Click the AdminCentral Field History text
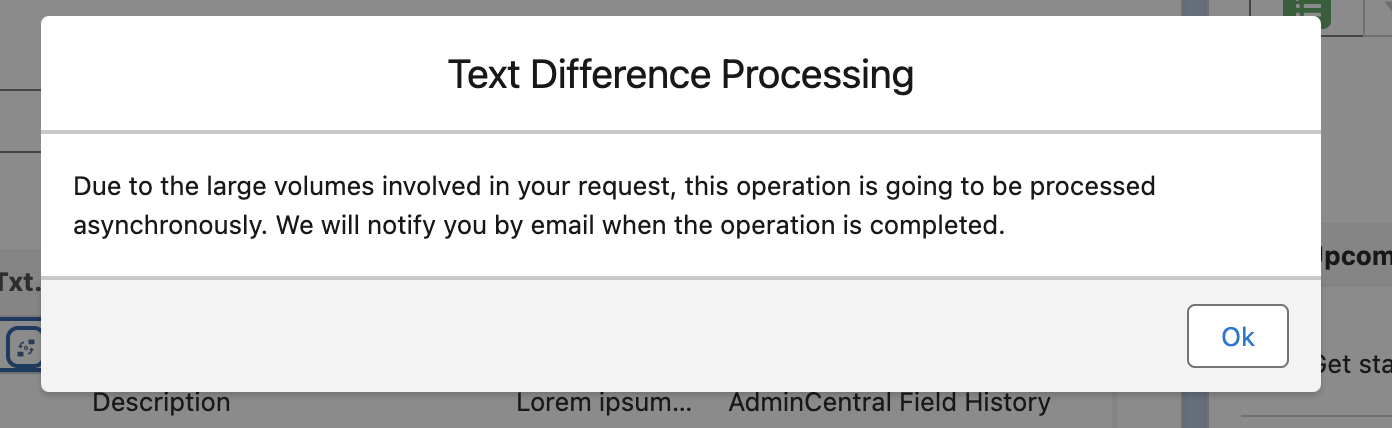The image size is (1392, 428). (889, 403)
